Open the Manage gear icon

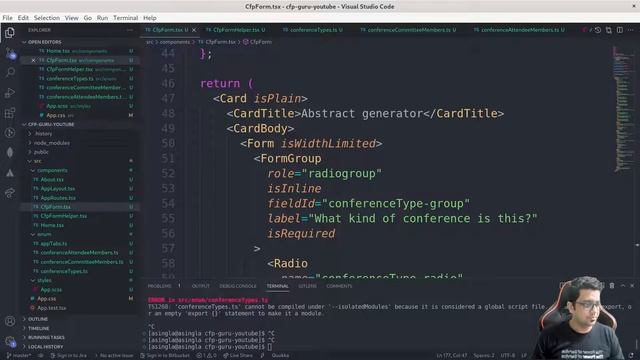tap(10, 341)
